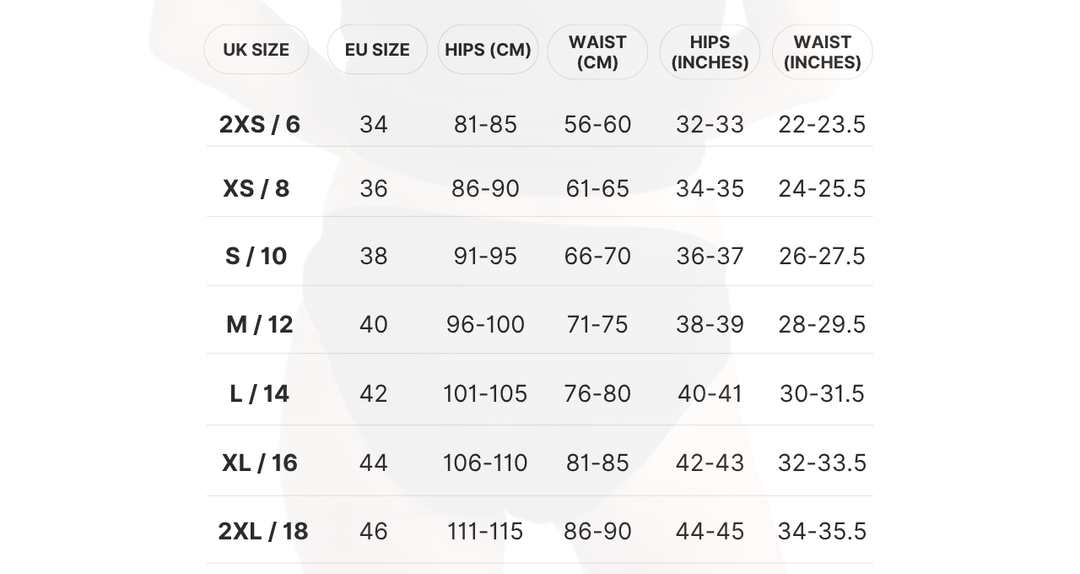The height and width of the screenshot is (574, 1080).
Task: Choose the M / 12 size label
Action: [x=260, y=325]
